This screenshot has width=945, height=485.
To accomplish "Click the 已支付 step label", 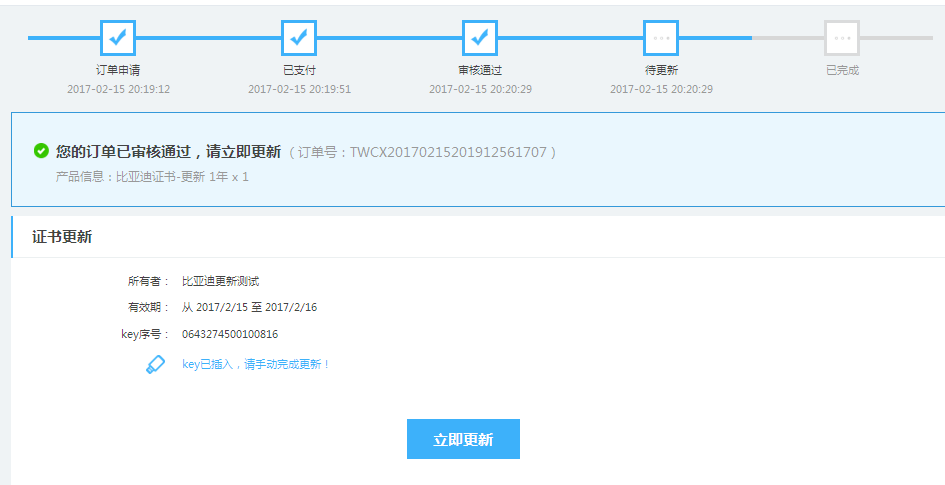I will [299, 71].
